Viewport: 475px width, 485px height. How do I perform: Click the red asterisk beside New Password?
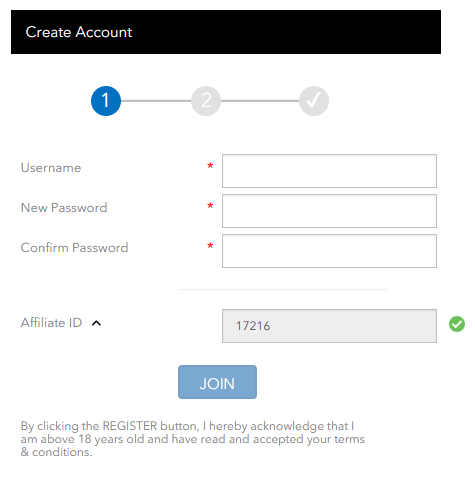click(x=210, y=206)
